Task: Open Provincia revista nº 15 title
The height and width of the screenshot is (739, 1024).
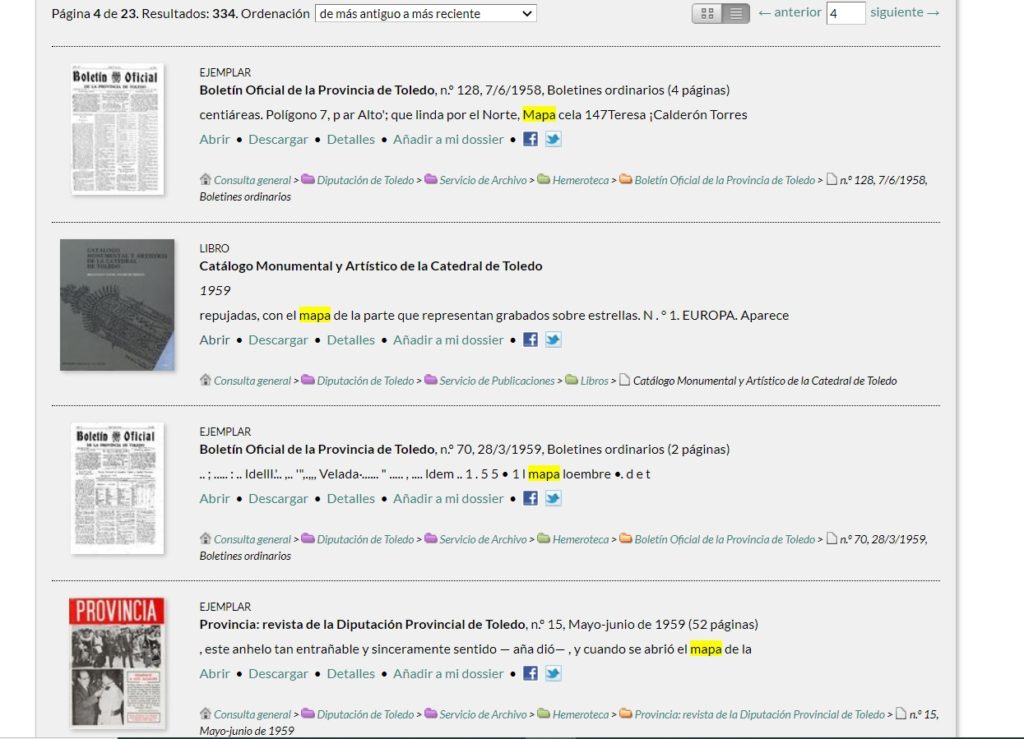Action: [x=479, y=624]
